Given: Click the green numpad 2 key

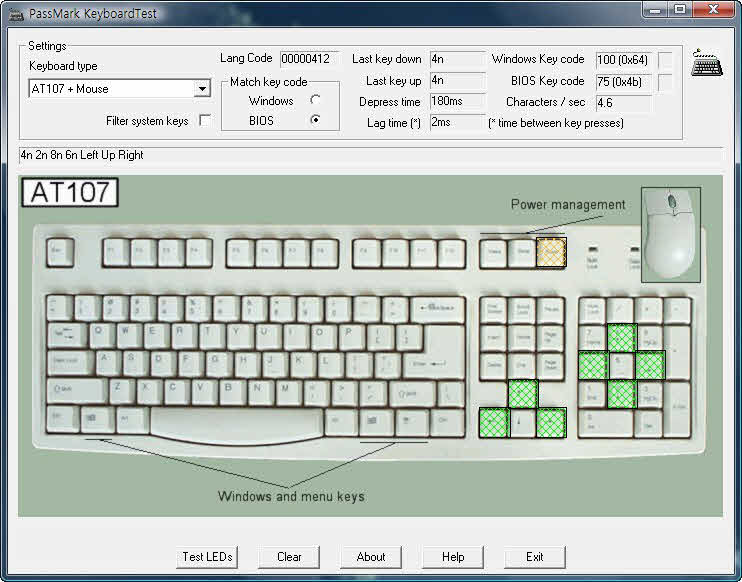Looking at the screenshot, I should coord(622,394).
